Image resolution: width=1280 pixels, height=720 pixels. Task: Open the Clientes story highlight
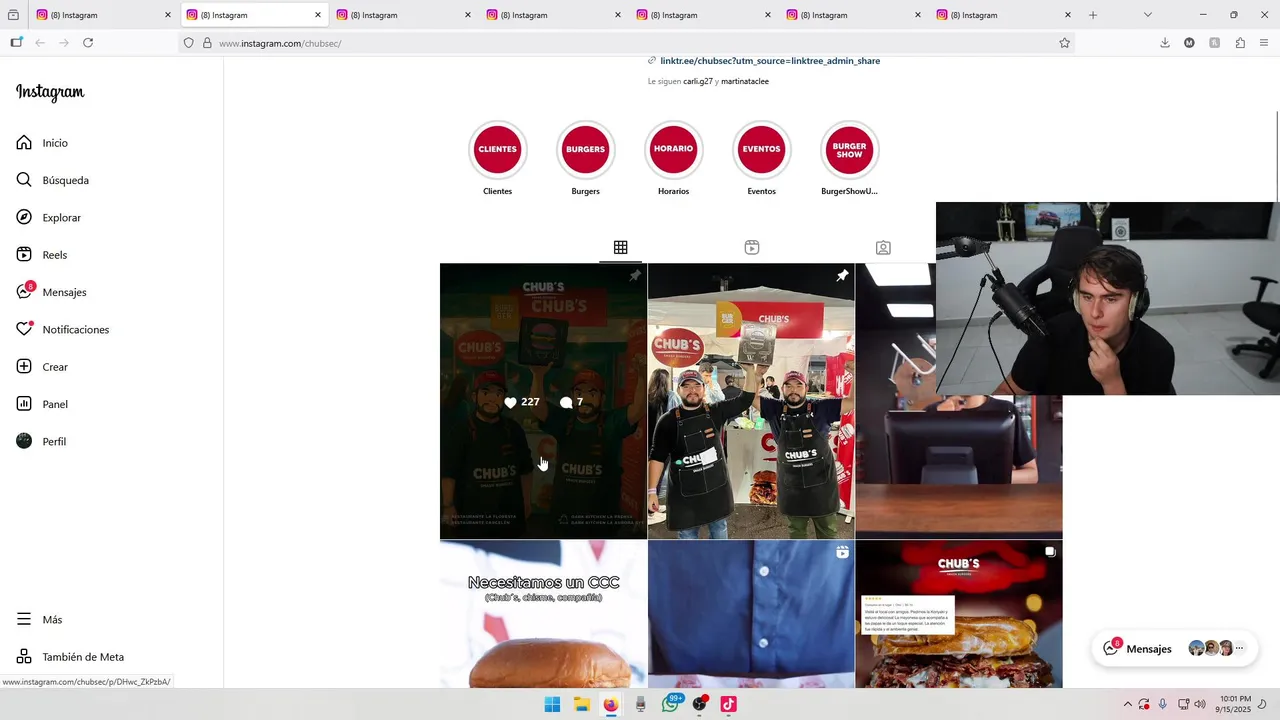tap(497, 150)
